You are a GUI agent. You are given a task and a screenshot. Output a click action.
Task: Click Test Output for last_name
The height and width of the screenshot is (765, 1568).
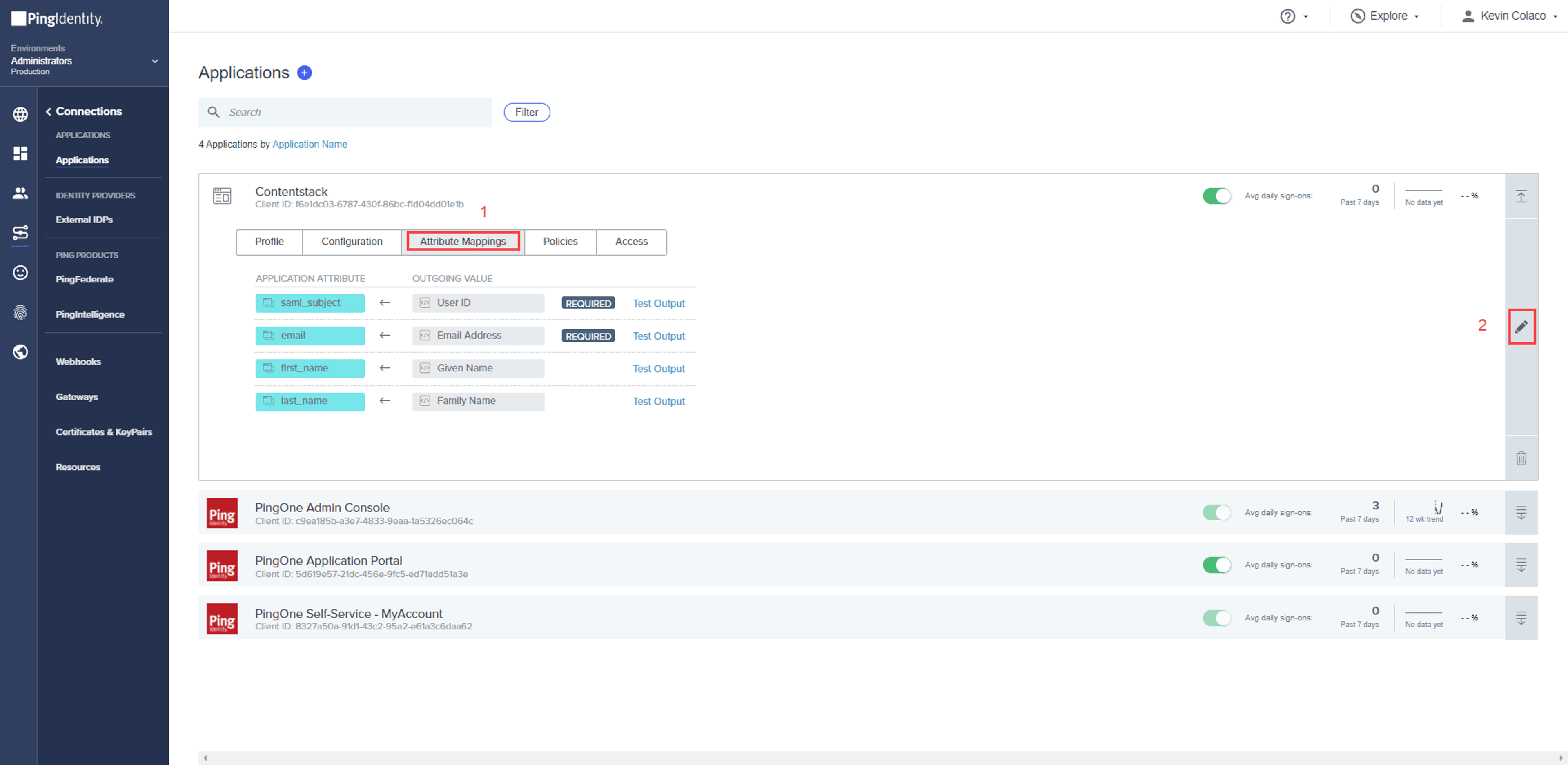pos(659,402)
